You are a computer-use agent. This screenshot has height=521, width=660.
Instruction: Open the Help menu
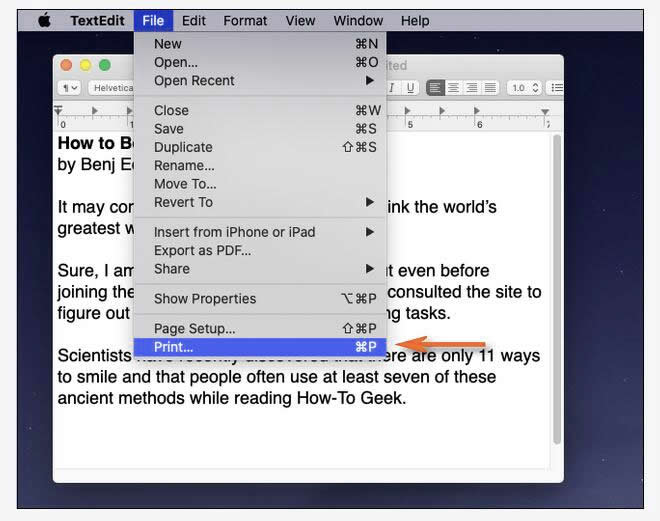(415, 21)
